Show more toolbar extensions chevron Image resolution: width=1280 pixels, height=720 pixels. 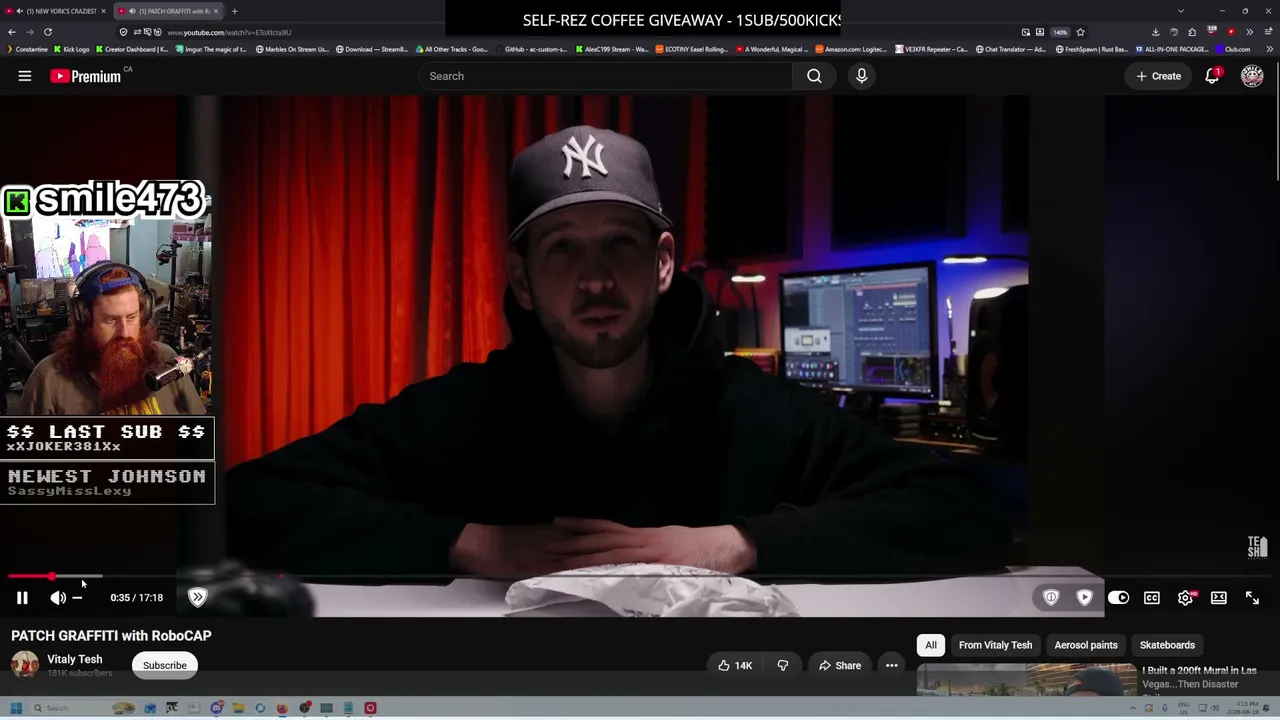click(x=1249, y=32)
